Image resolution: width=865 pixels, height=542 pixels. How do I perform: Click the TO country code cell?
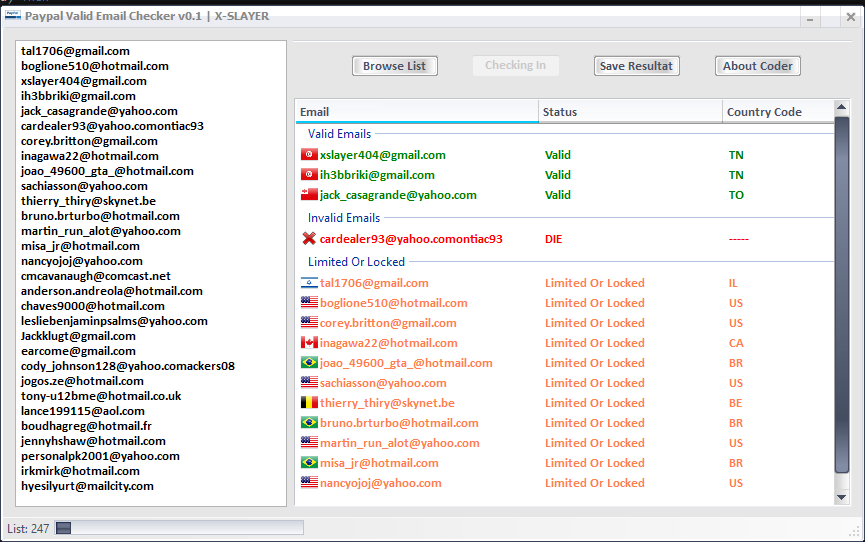click(736, 195)
